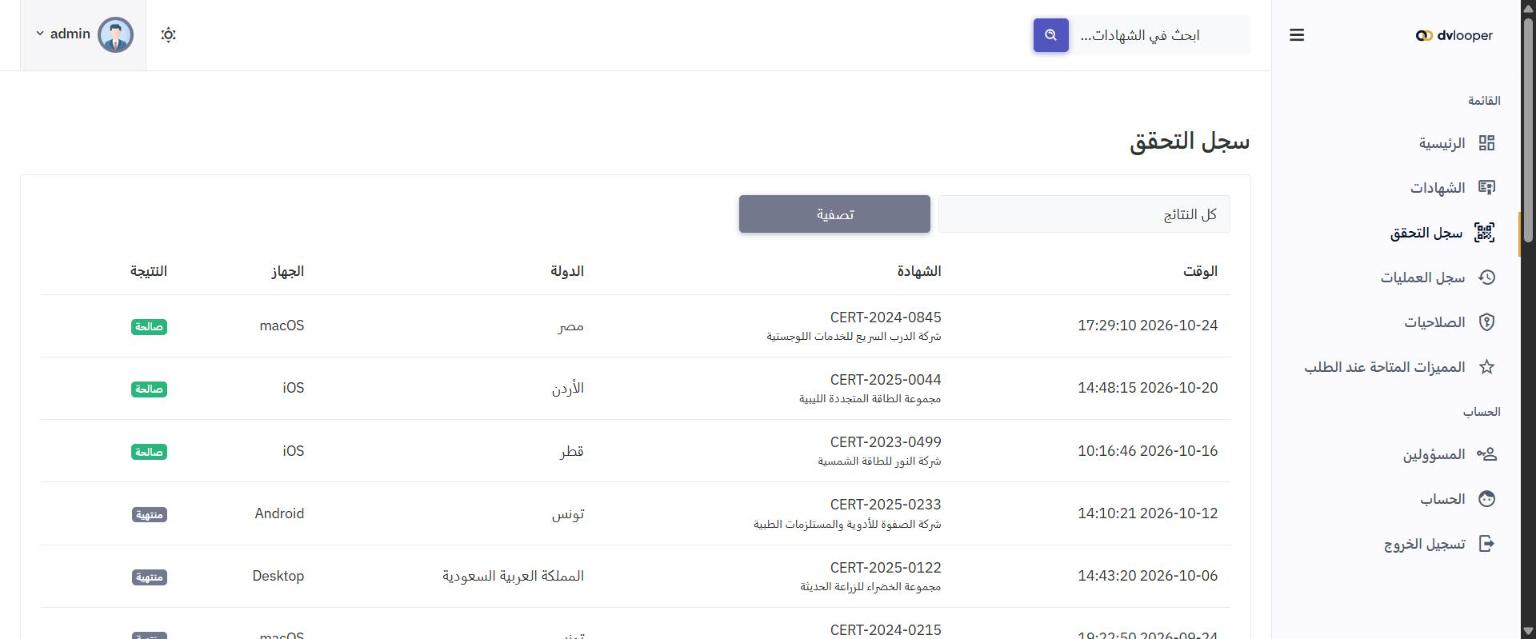Click the Desktop device cell

[278, 576]
